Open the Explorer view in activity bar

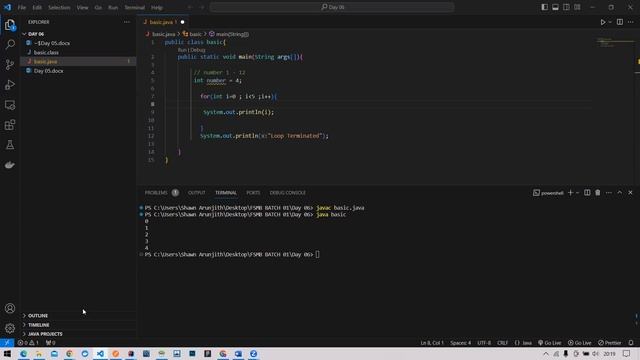click(x=10, y=25)
